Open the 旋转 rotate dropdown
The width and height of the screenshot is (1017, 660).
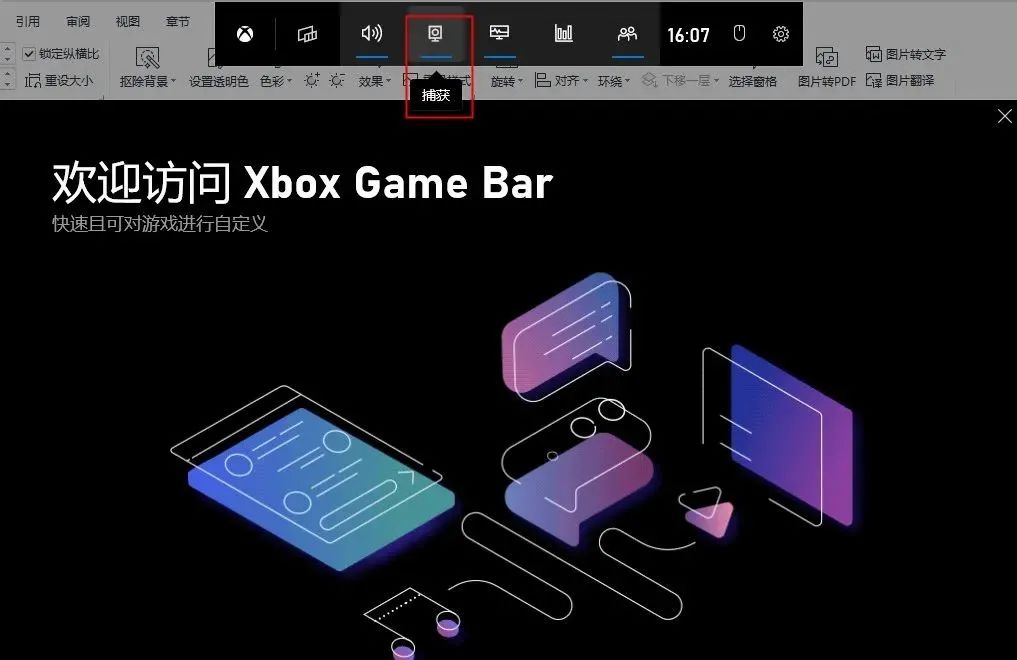pyautogui.click(x=507, y=81)
